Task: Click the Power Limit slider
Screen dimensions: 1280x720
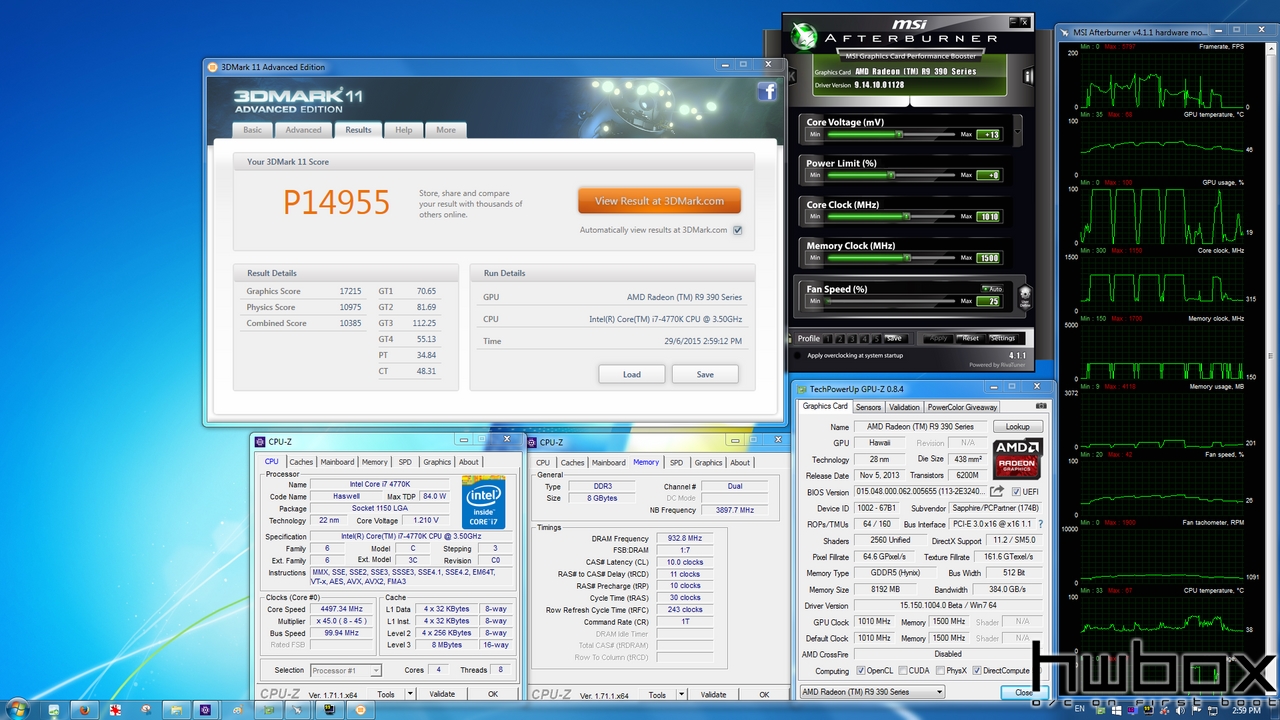Action: [892, 175]
